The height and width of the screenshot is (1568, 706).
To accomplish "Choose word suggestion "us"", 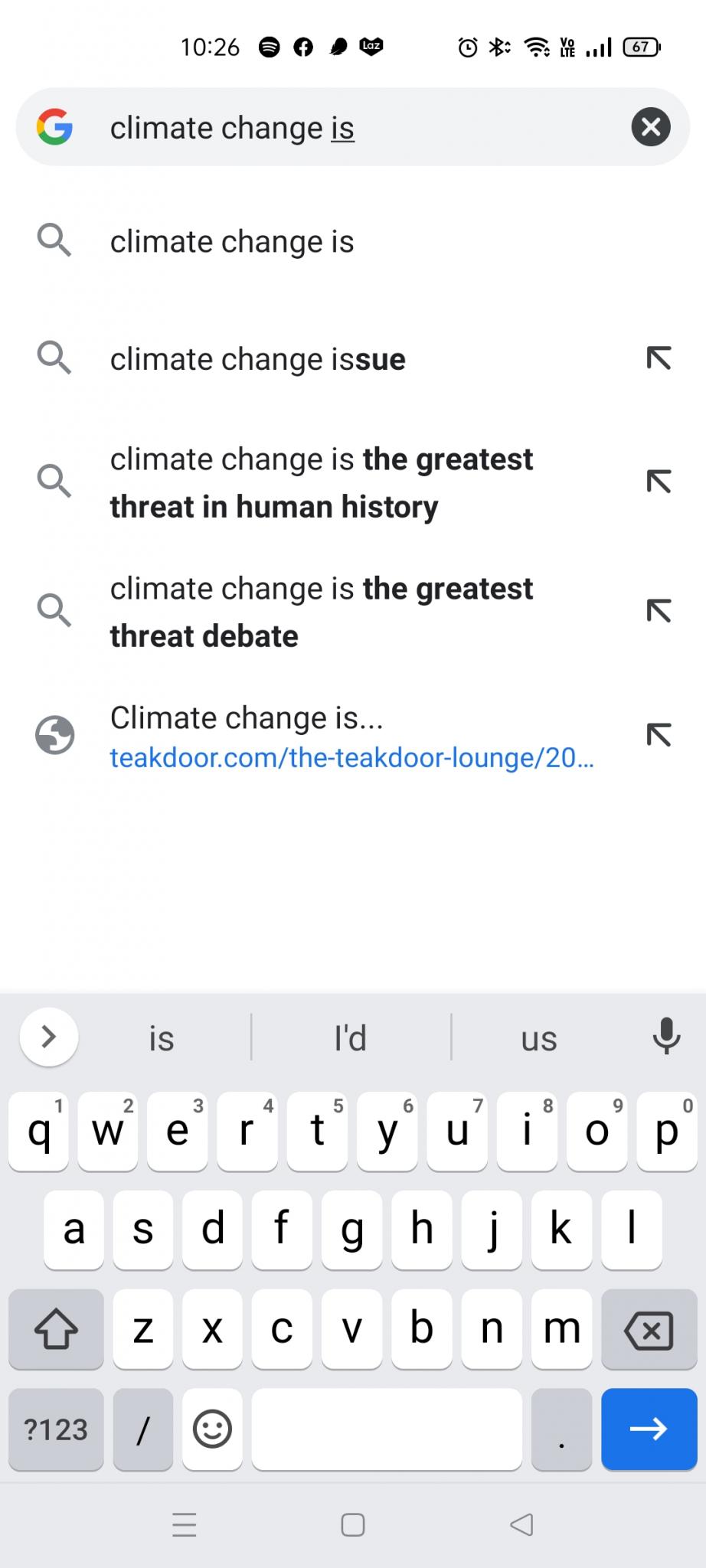I will [x=539, y=1038].
